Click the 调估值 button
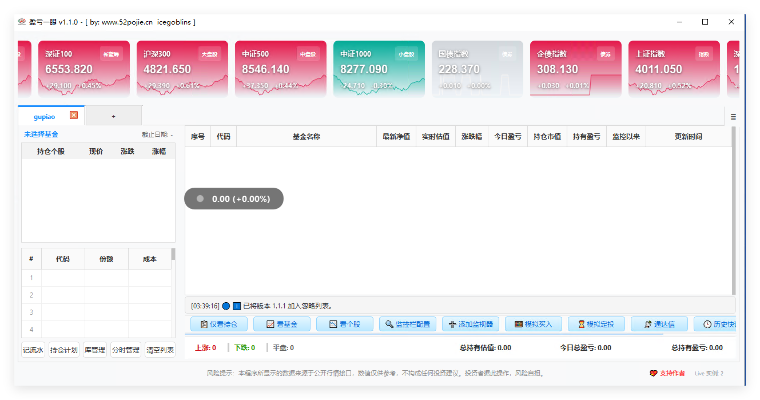 coord(660,324)
